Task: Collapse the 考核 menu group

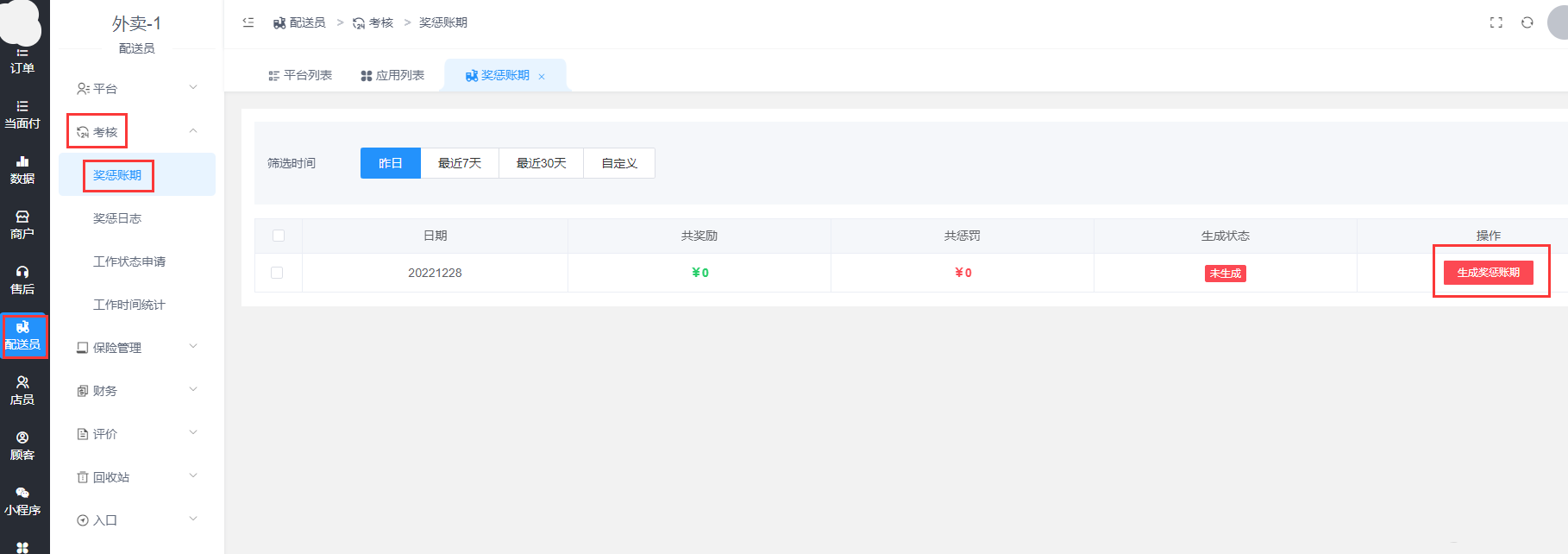Action: click(137, 131)
